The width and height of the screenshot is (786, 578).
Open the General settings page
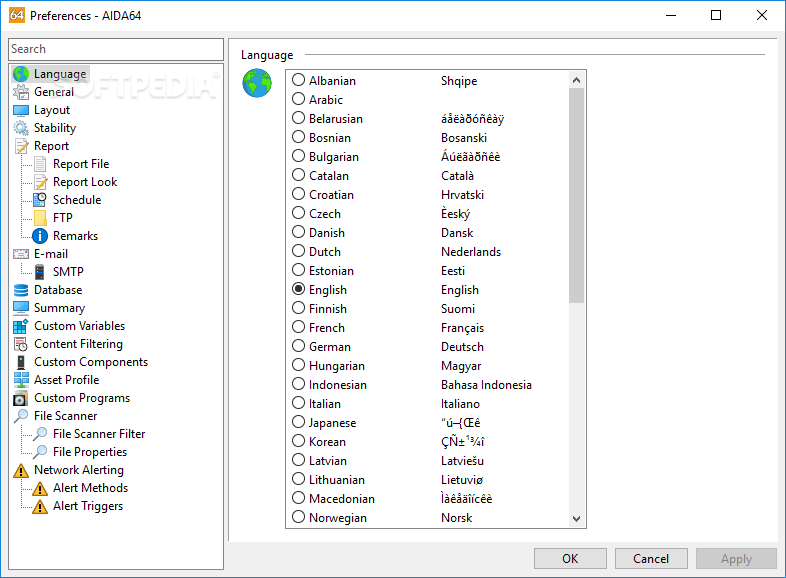point(54,92)
